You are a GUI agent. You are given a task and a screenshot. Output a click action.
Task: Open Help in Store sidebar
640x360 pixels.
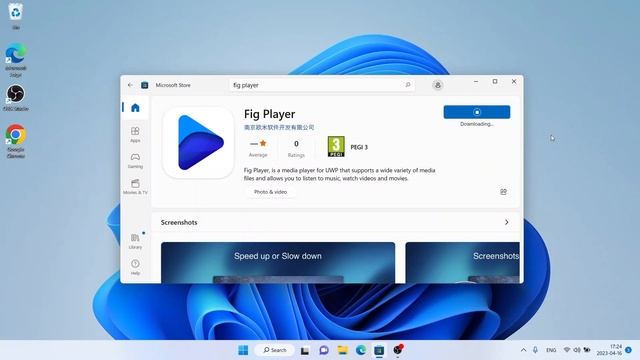click(135, 267)
